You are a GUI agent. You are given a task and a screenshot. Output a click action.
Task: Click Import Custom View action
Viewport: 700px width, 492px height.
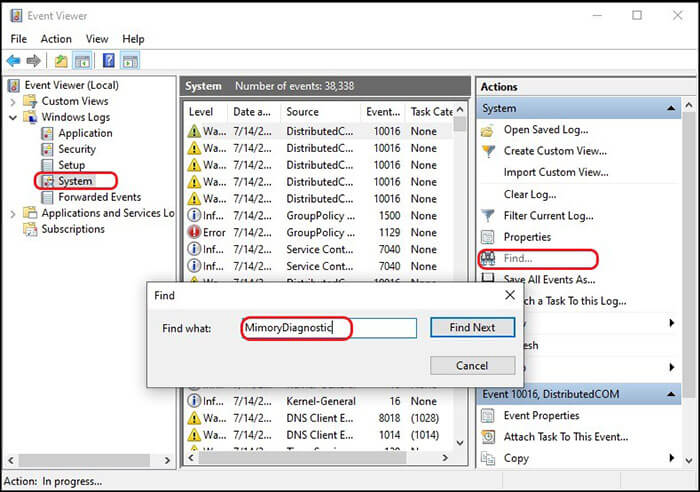[x=556, y=172]
